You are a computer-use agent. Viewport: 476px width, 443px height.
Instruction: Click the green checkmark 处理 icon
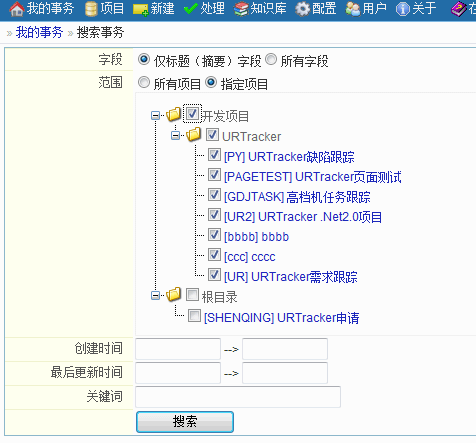coord(190,9)
